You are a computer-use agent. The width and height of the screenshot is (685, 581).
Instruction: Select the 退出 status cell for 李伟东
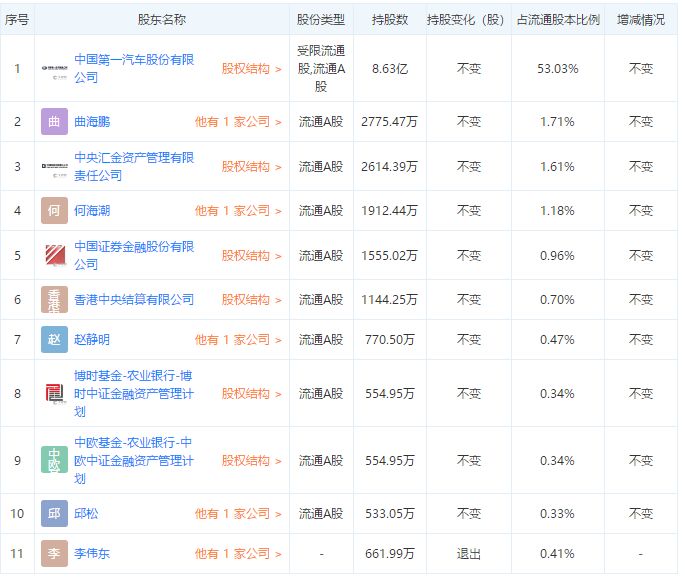[x=468, y=553]
